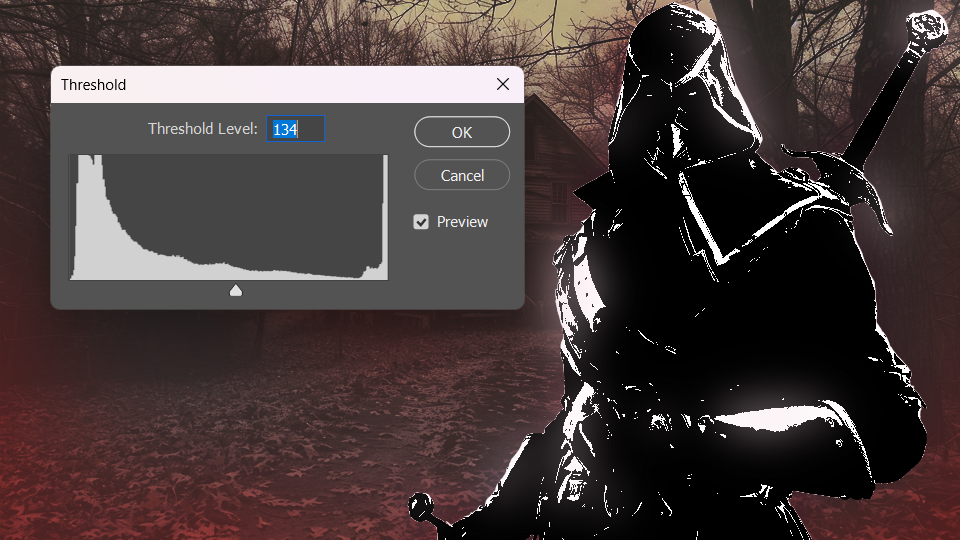
Task: Uncheck the Preview checkbox
Action: pyautogui.click(x=421, y=222)
